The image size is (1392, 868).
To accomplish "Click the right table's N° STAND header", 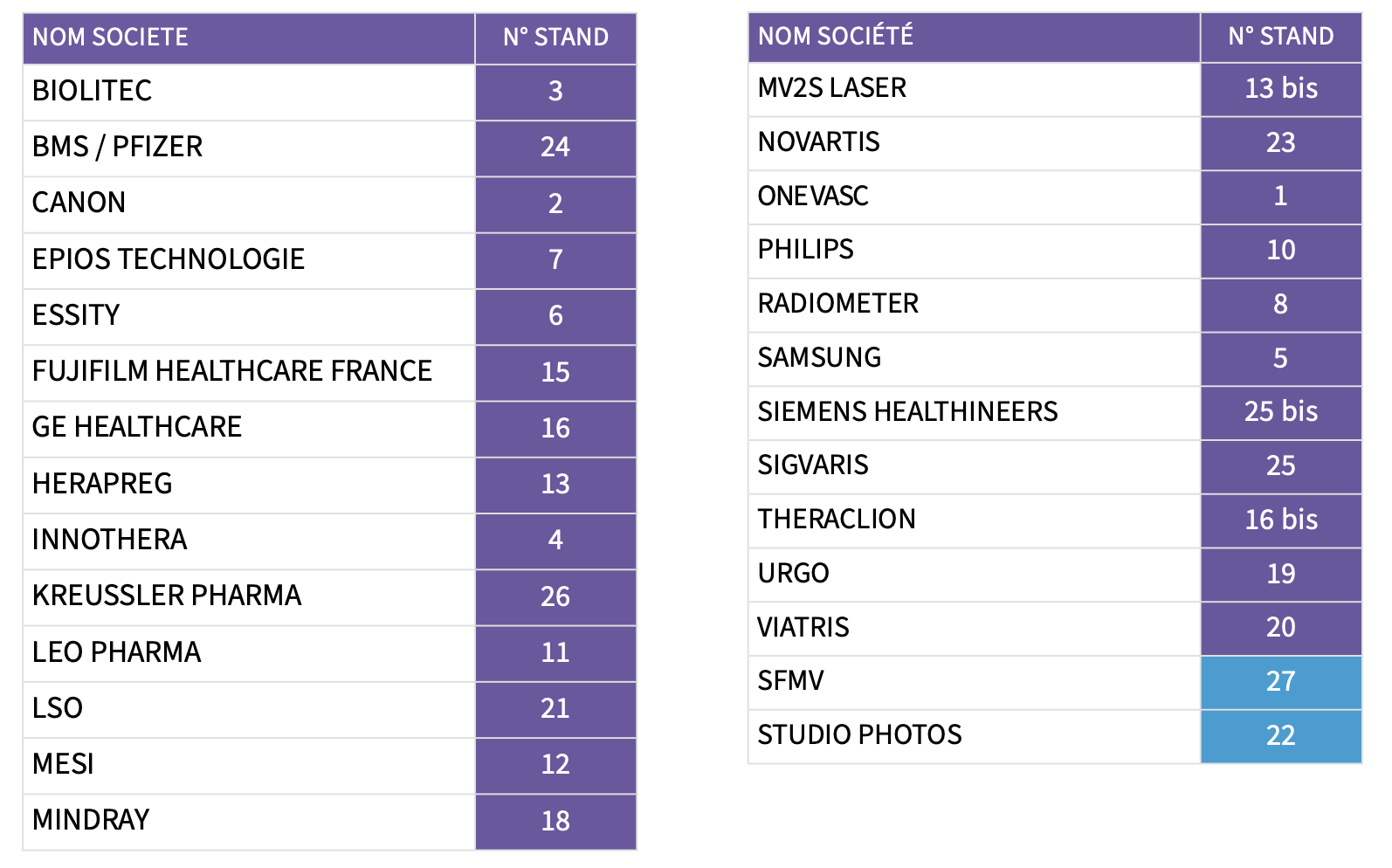I will coord(1280,37).
